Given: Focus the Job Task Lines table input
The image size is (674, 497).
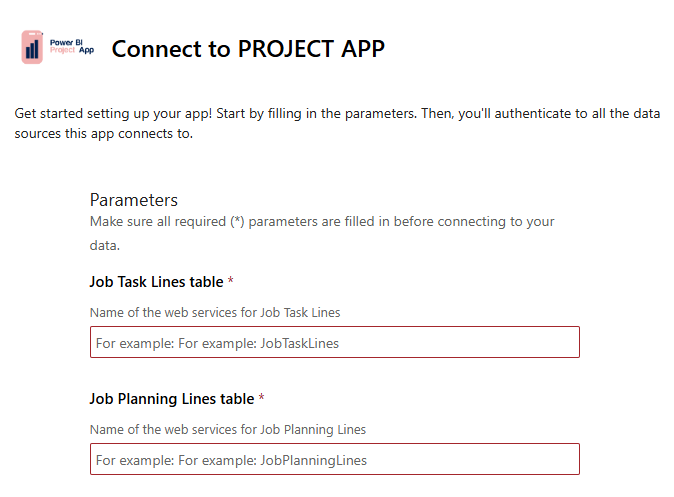Looking at the screenshot, I should coord(335,342).
